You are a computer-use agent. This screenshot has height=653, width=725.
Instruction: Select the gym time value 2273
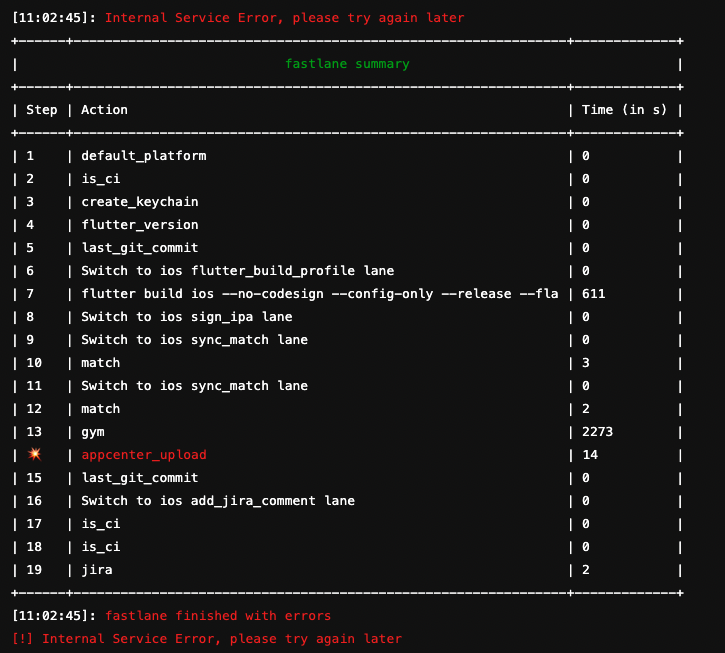pyautogui.click(x=597, y=432)
